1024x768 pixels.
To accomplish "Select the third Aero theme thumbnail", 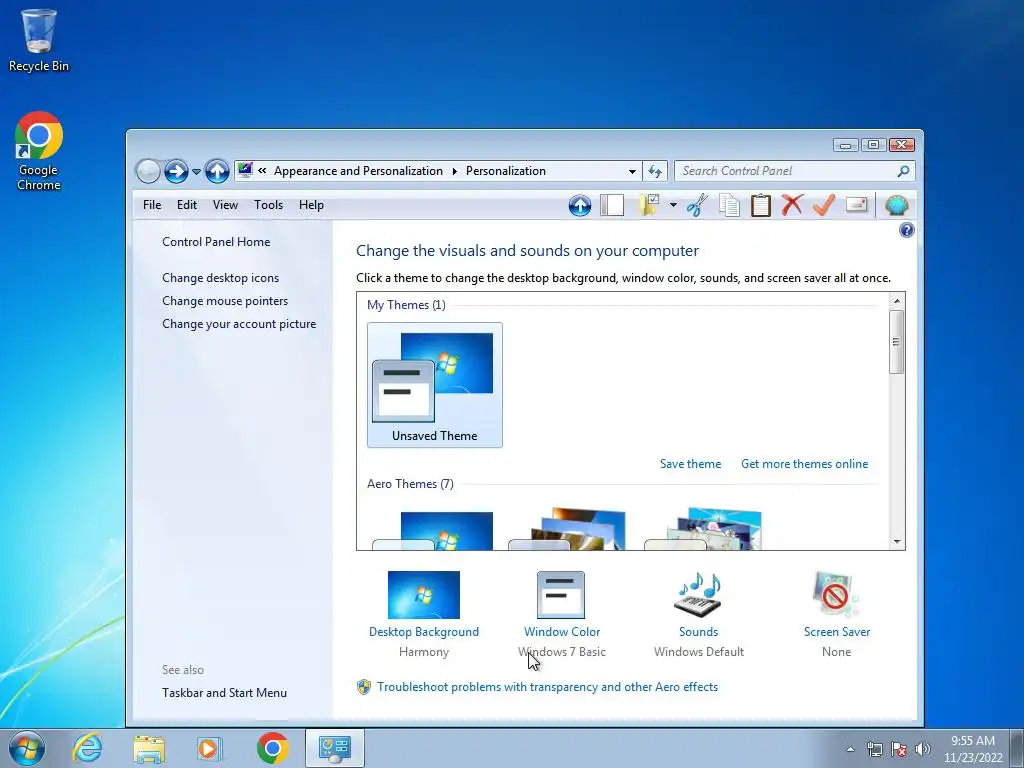I will point(703,530).
